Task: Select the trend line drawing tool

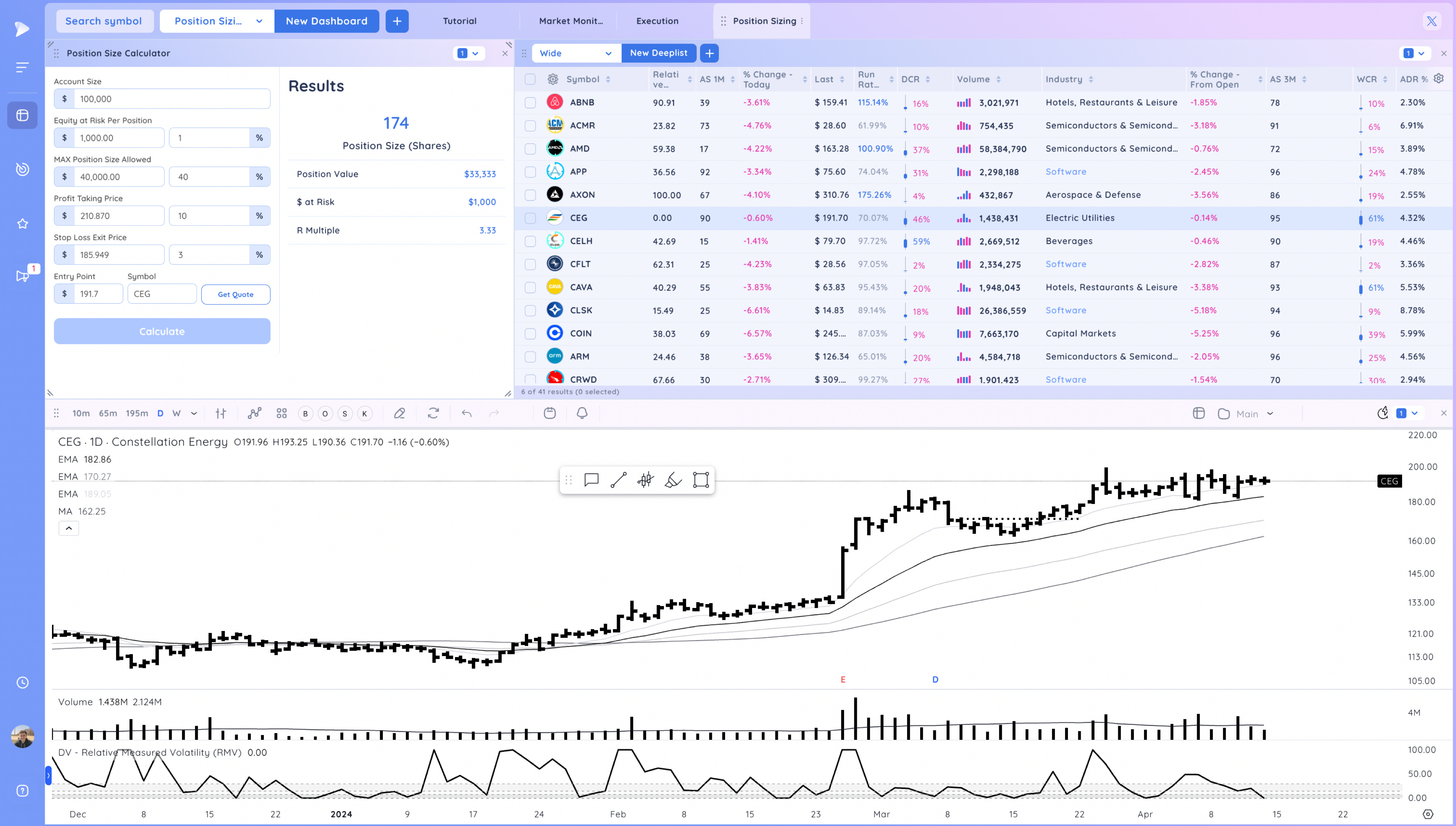Action: (x=618, y=479)
